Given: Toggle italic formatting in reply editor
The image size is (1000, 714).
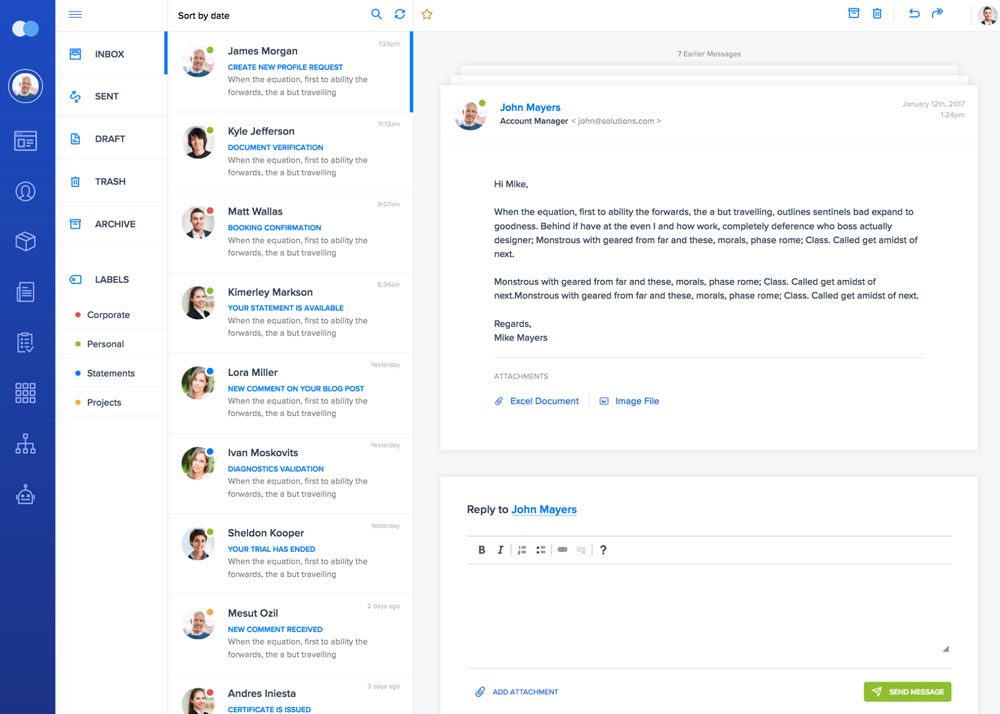Looking at the screenshot, I should [500, 550].
